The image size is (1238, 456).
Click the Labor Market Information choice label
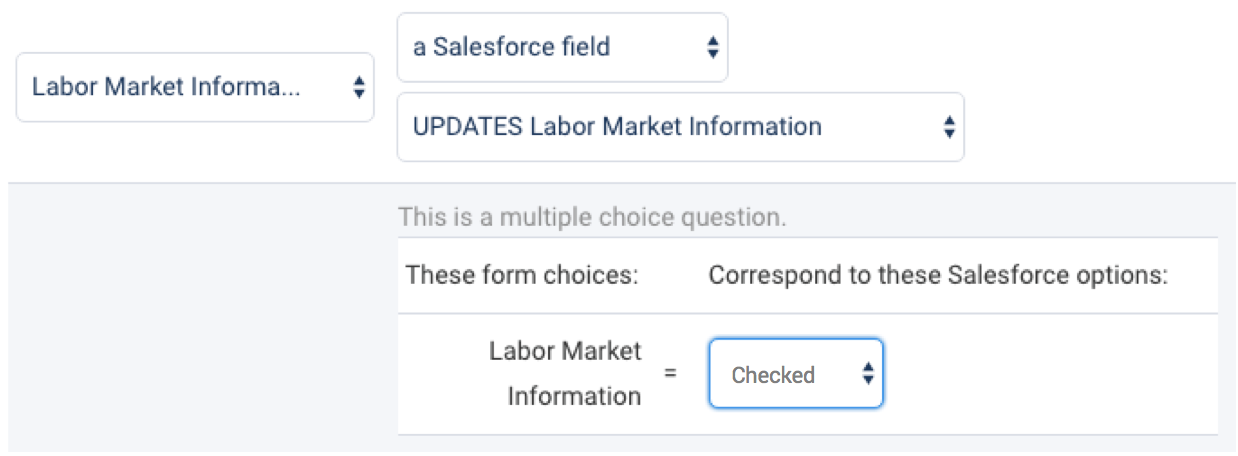tap(566, 374)
